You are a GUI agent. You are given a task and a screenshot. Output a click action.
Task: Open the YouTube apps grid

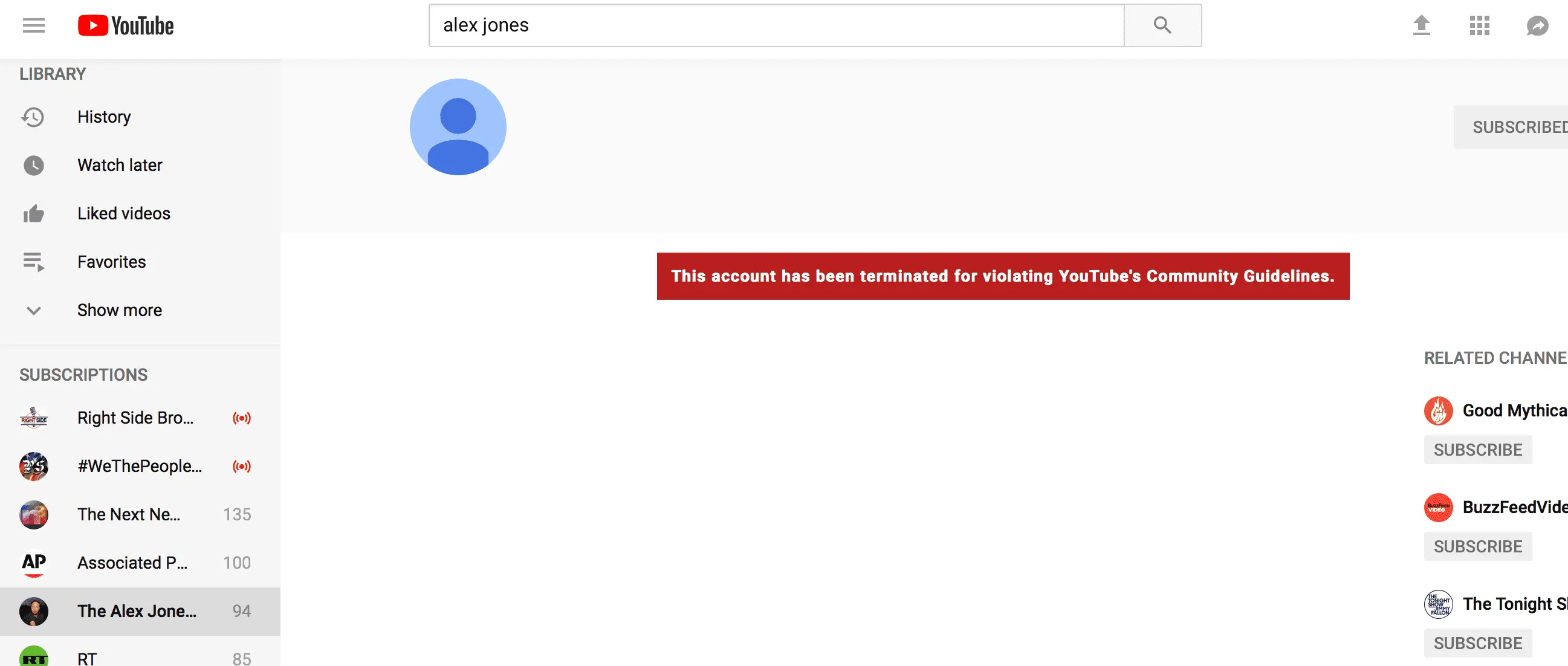point(1479,25)
